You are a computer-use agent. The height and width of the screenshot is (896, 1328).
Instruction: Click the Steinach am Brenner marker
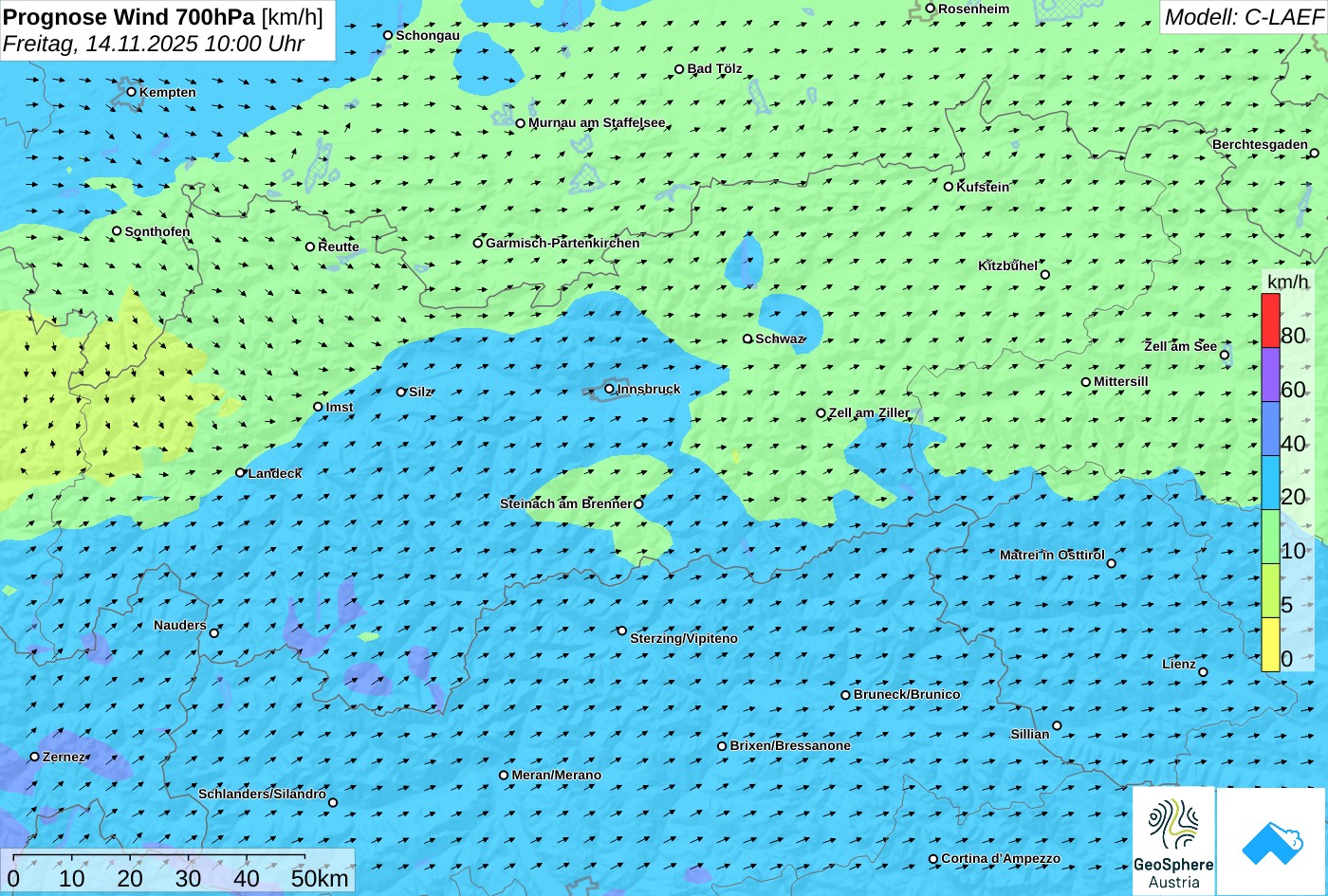638,504
